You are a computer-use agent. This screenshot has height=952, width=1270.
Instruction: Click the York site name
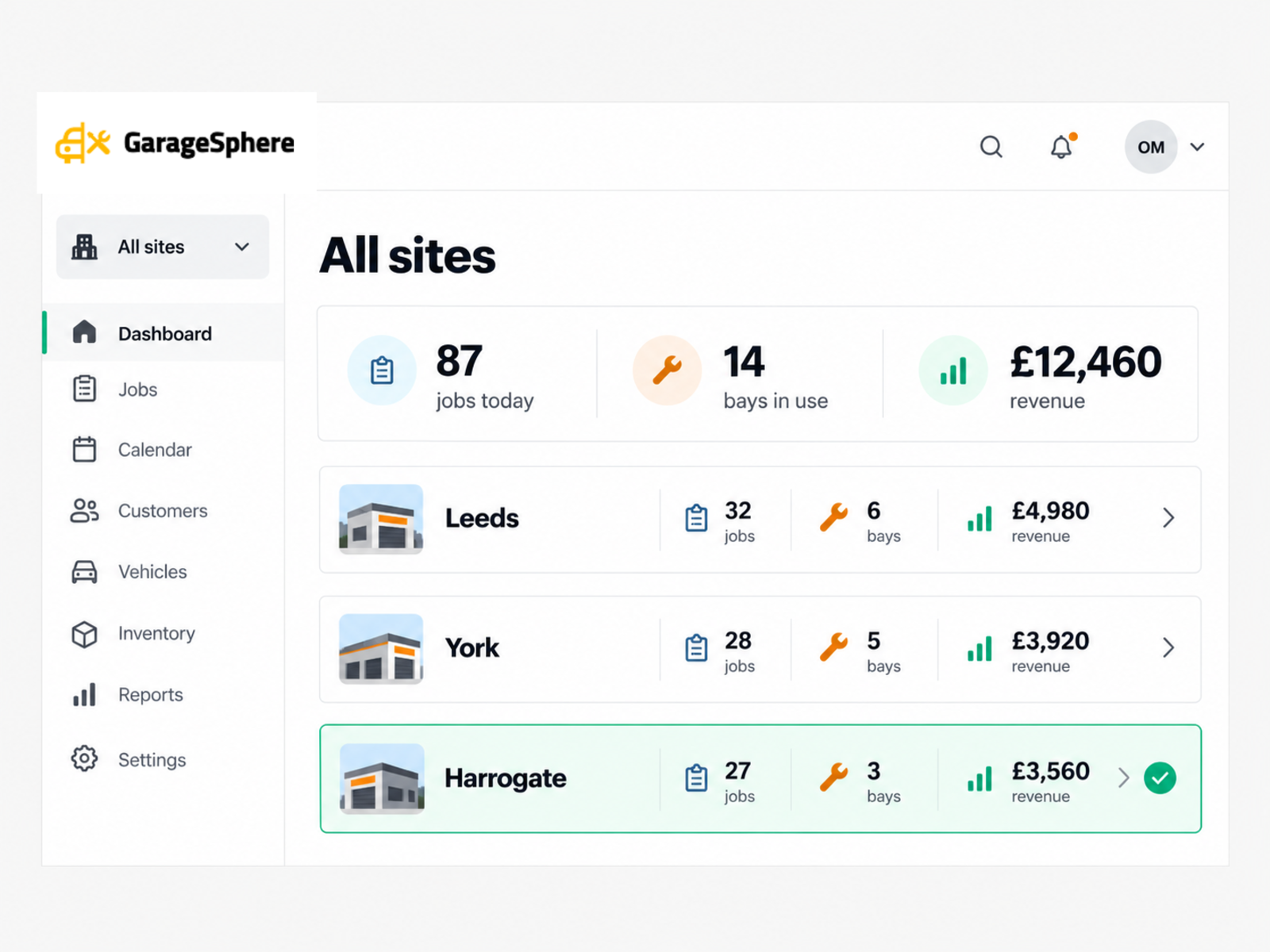472,648
